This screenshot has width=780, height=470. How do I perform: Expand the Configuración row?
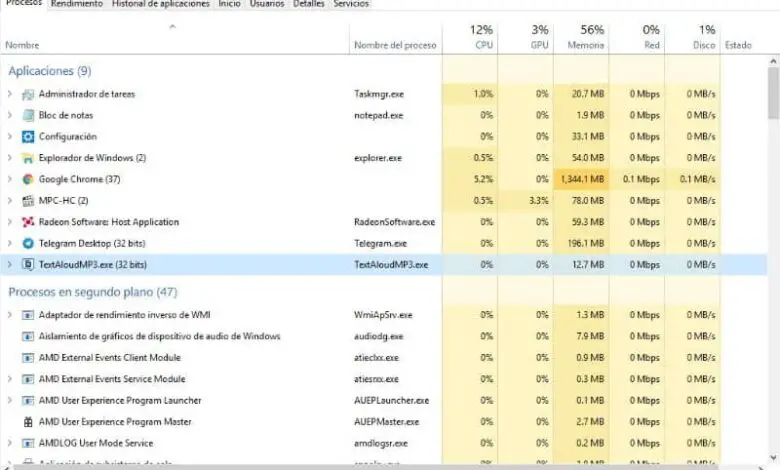click(9, 137)
